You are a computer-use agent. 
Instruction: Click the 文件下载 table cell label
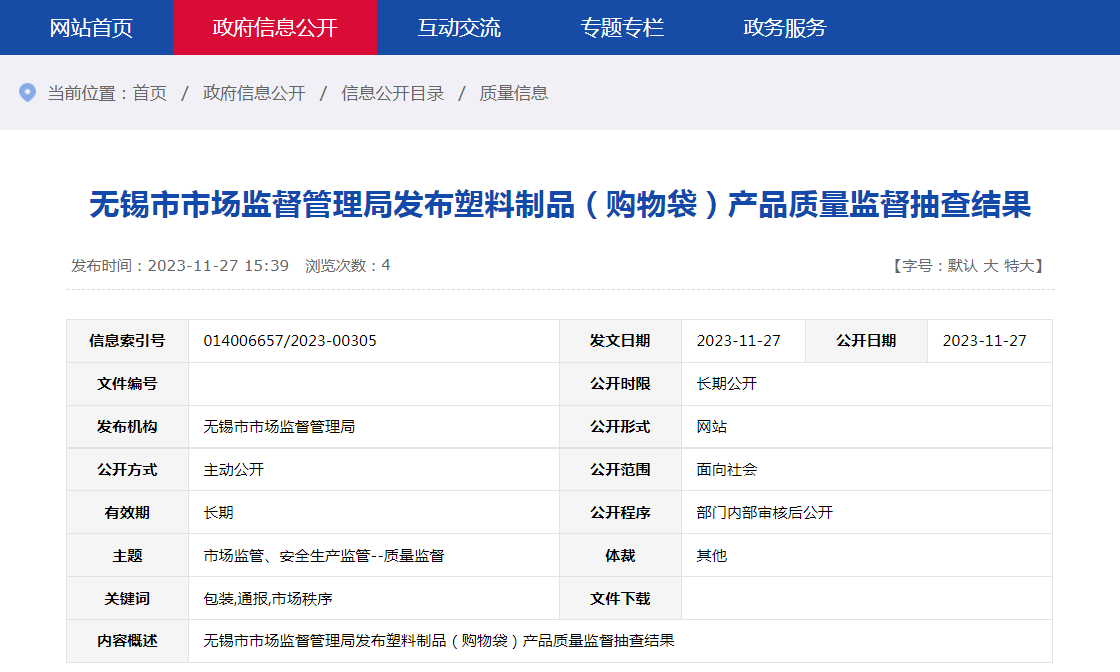coord(620,599)
